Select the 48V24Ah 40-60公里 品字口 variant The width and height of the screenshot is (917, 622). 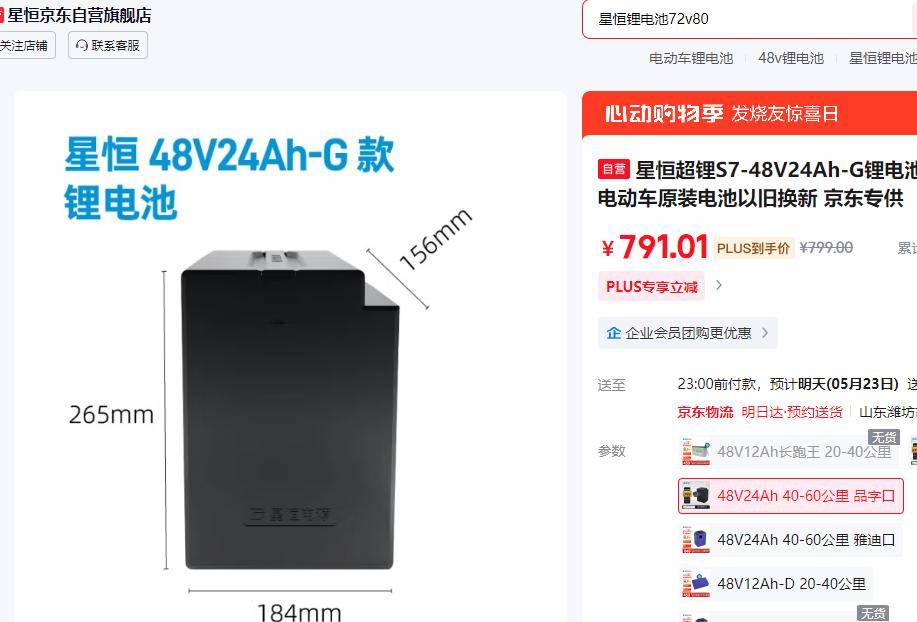[x=791, y=496]
